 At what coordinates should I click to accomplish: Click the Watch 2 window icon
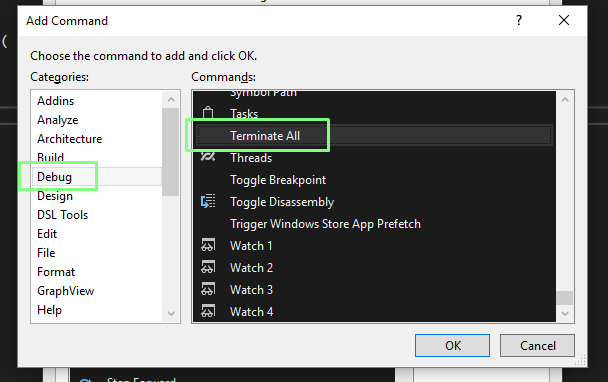click(208, 267)
